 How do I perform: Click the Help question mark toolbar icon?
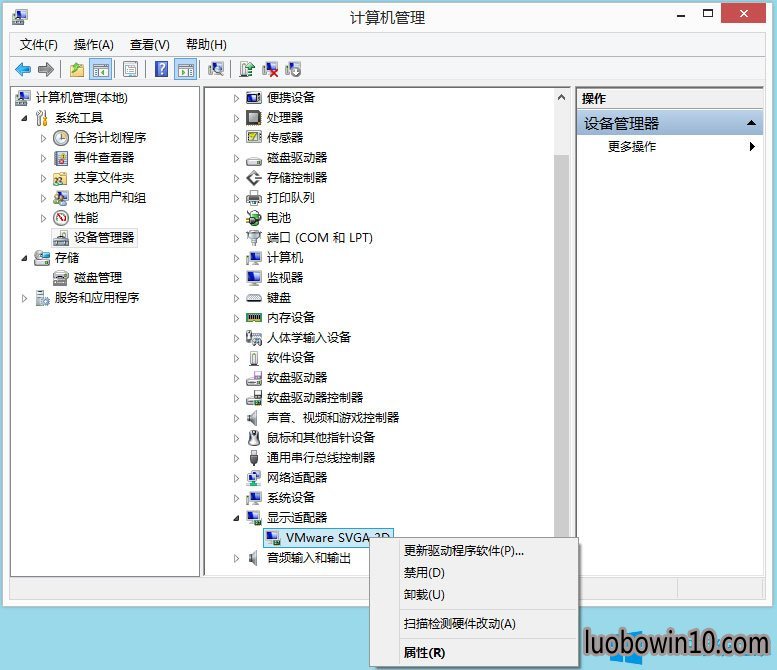pos(161,69)
